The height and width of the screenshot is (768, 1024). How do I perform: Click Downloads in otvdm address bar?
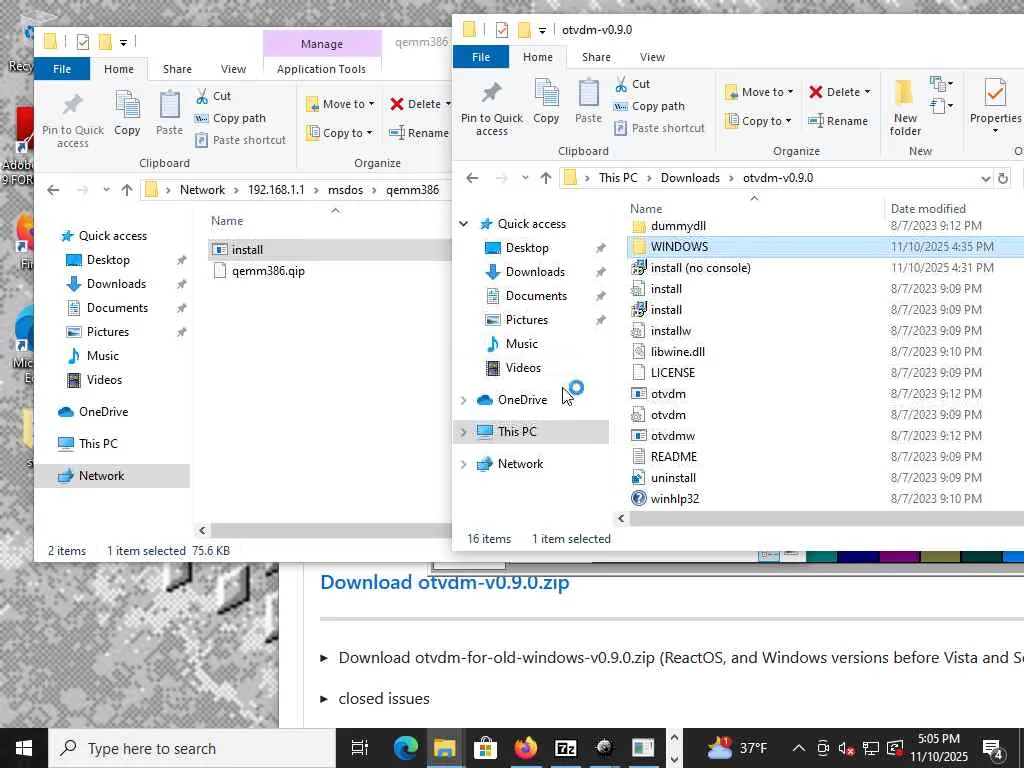(690, 178)
